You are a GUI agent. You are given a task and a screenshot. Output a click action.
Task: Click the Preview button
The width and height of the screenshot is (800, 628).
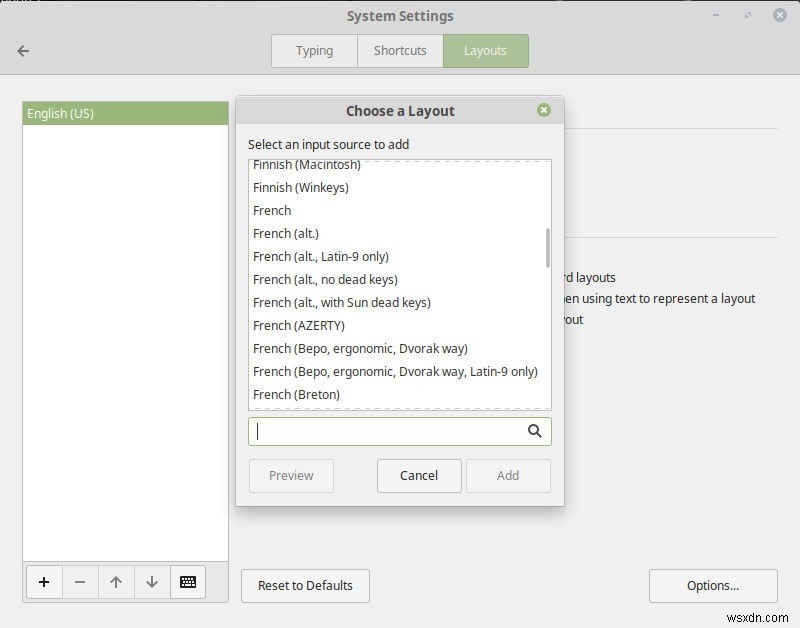point(291,476)
